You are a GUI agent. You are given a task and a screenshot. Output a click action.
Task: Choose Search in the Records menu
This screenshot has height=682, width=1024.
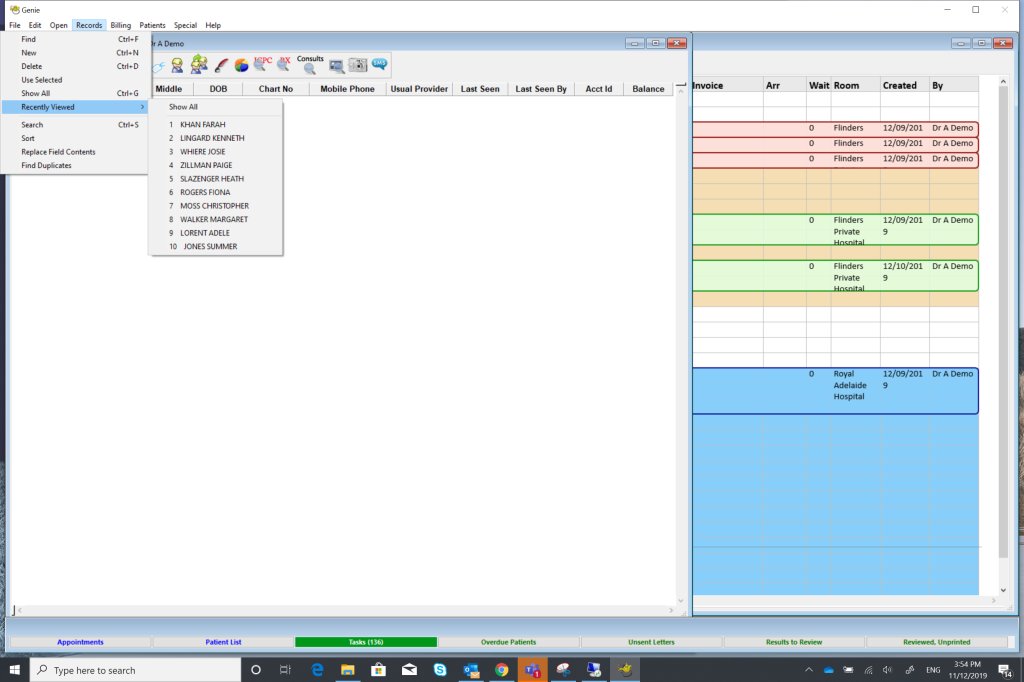[75, 125]
